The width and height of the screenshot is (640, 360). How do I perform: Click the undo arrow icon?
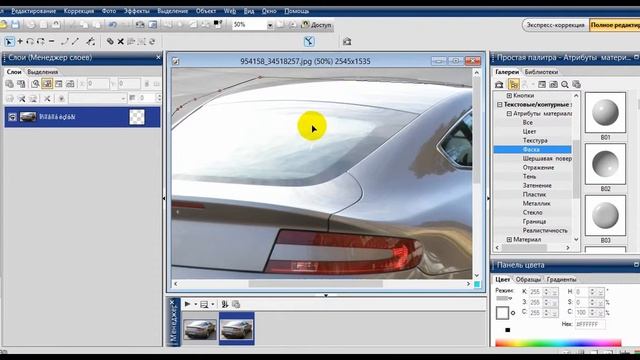(112, 24)
